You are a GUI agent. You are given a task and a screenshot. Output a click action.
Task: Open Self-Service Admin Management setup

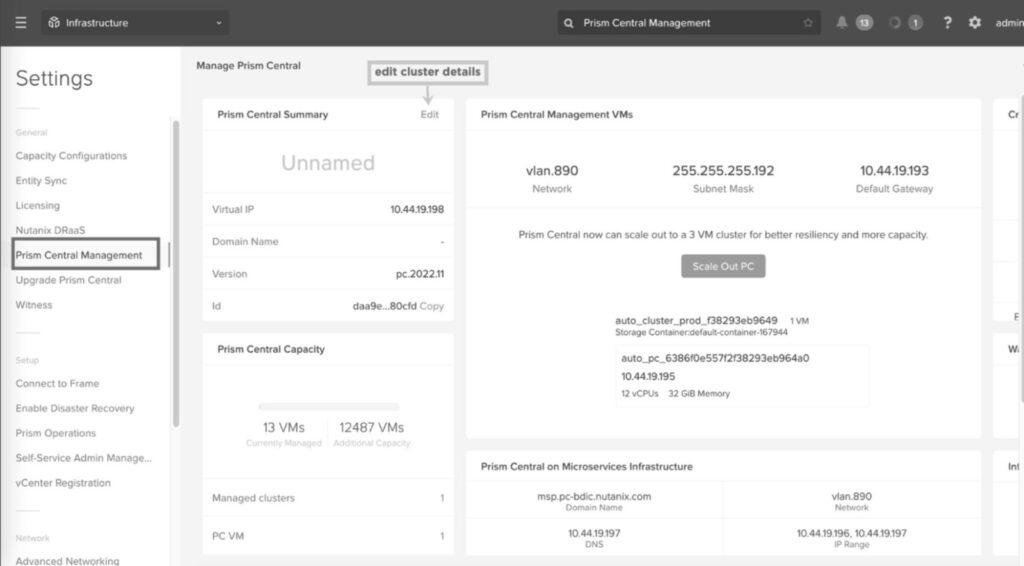point(84,458)
